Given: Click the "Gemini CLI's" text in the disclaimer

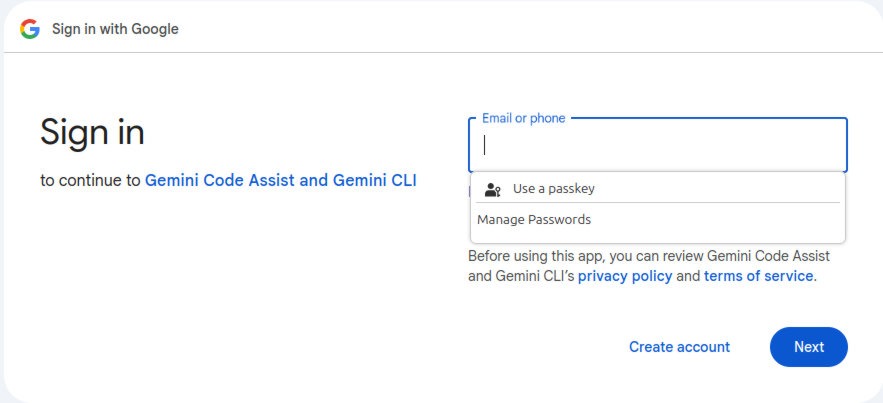Looking at the screenshot, I should [x=535, y=276].
